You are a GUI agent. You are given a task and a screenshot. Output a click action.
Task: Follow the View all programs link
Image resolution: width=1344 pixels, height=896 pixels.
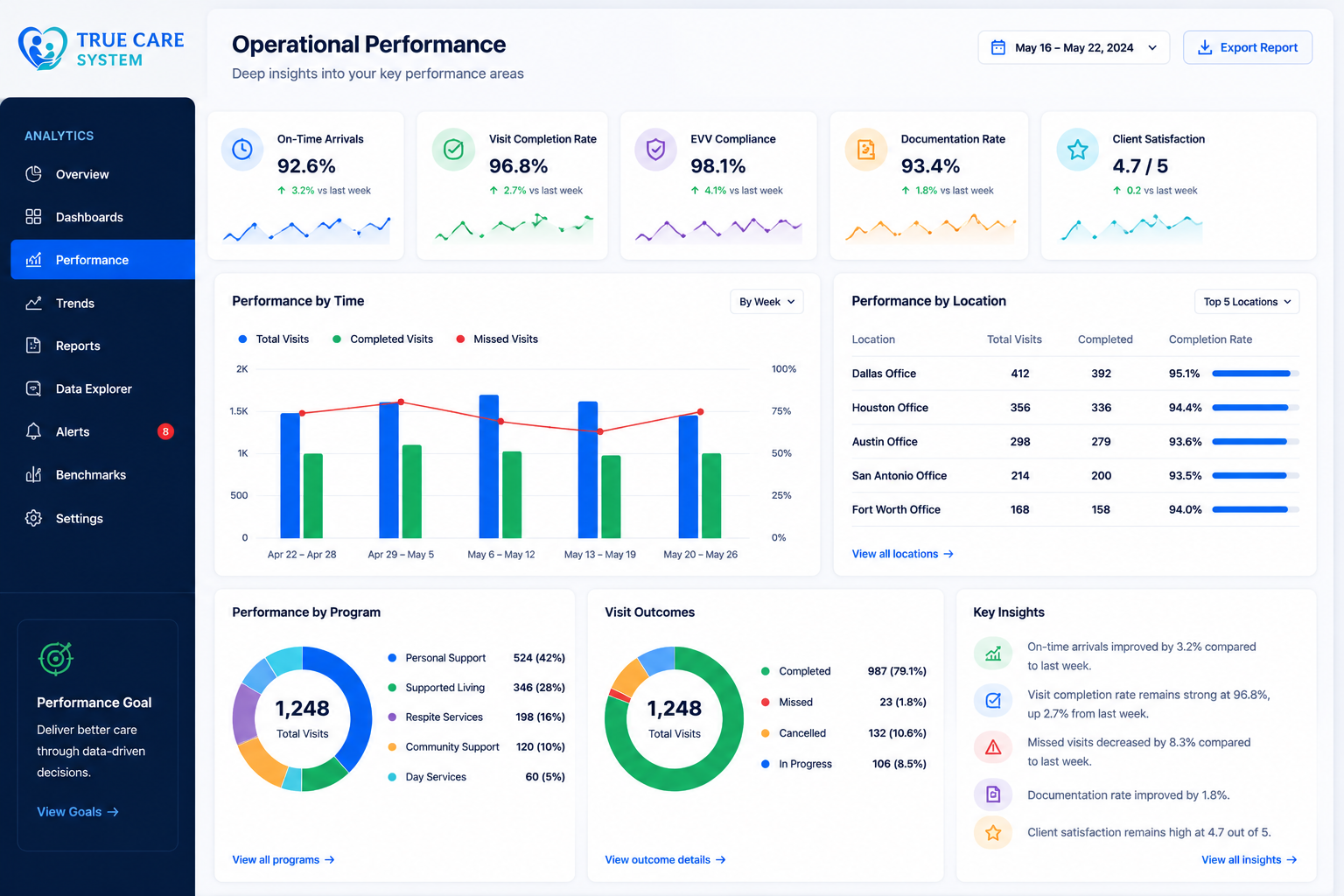pyautogui.click(x=283, y=860)
